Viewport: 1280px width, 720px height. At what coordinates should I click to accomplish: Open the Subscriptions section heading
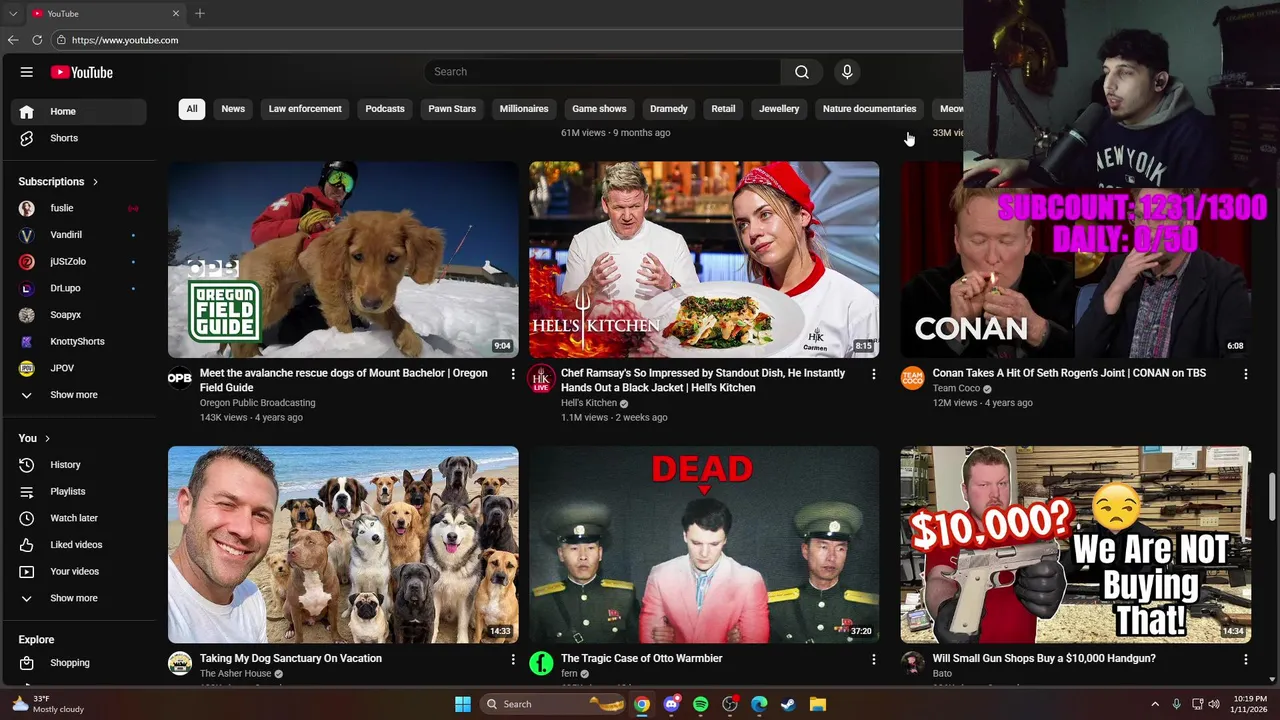pos(58,182)
